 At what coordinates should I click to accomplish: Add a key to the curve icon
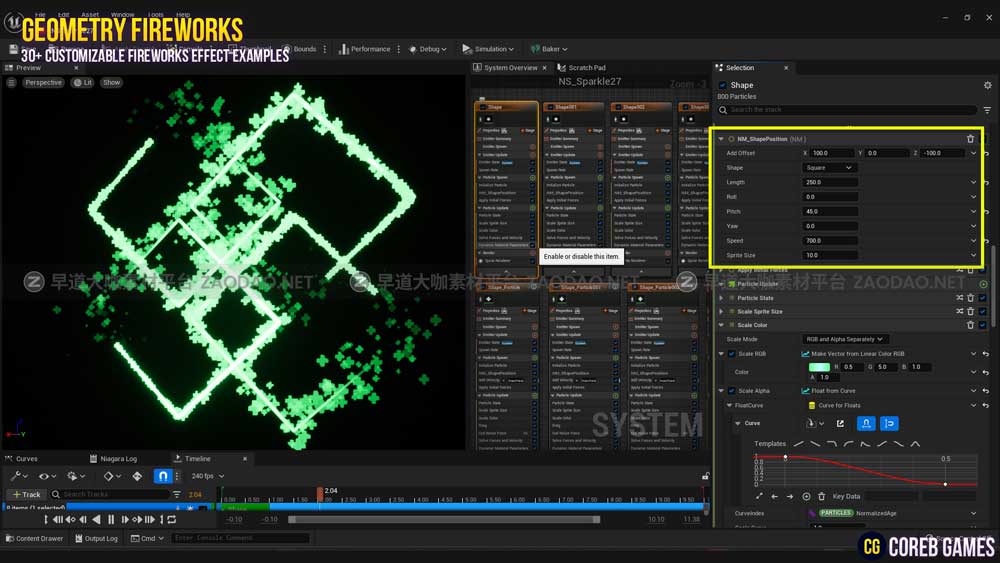click(806, 496)
